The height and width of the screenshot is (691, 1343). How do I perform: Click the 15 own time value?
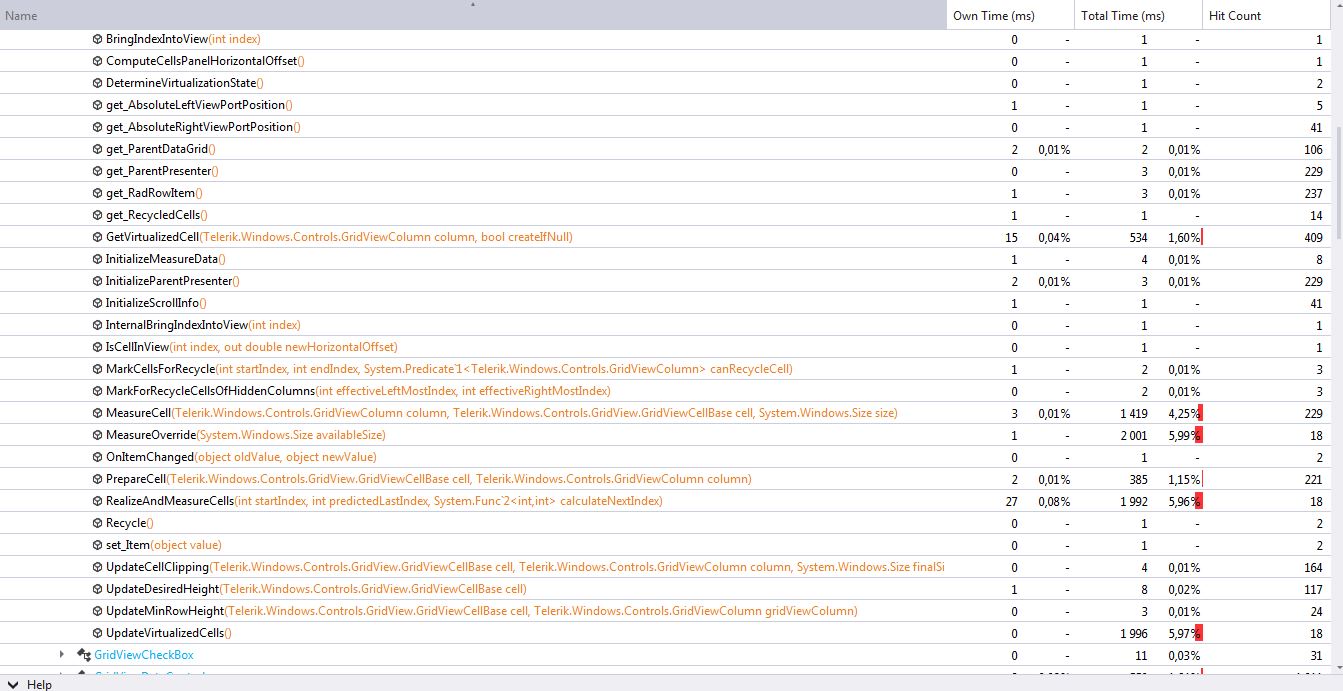[1012, 237]
